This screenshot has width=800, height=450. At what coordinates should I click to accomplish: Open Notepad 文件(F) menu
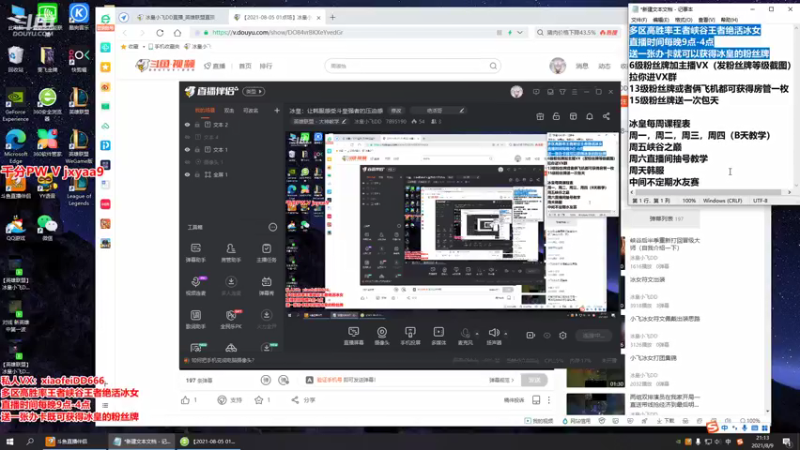[638, 20]
